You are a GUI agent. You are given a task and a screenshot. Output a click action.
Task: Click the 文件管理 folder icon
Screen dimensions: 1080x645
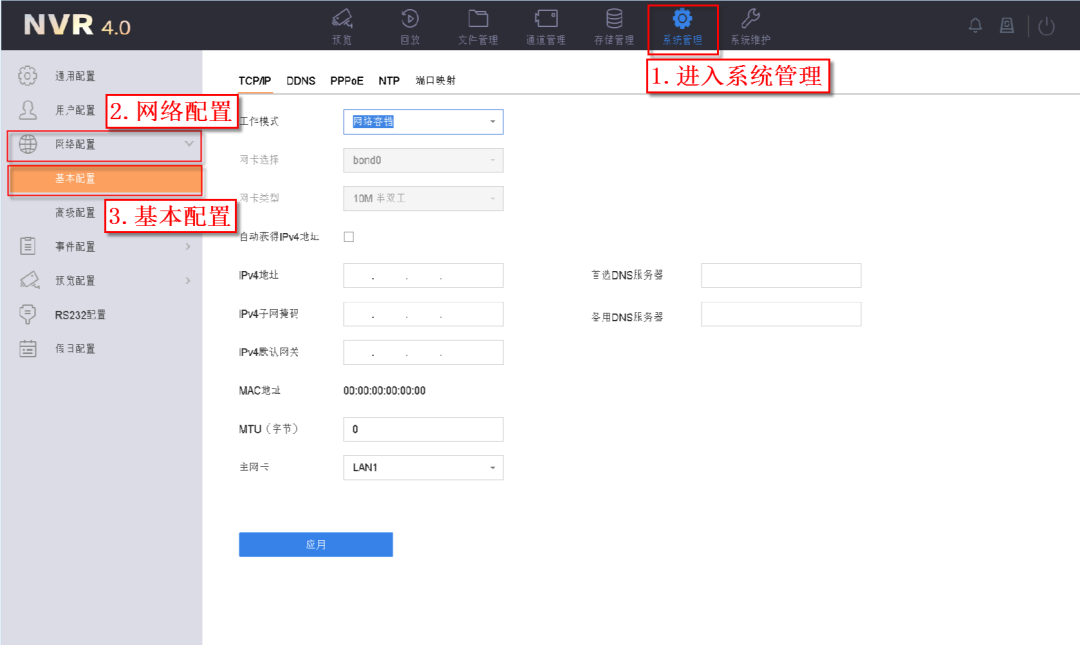click(478, 20)
